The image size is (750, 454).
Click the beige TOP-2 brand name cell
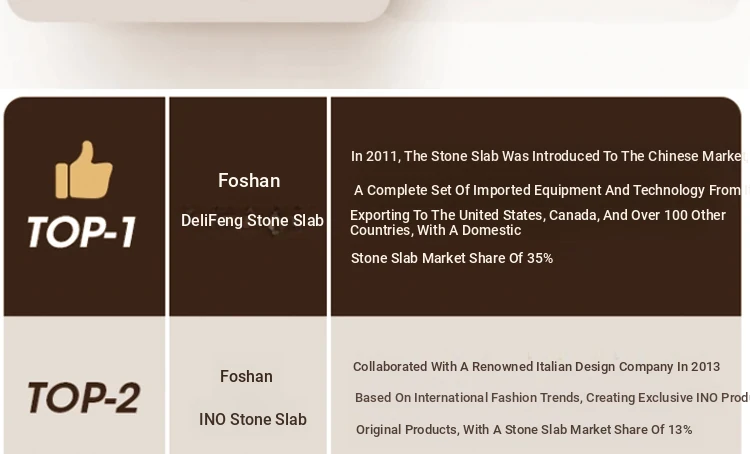coord(248,385)
